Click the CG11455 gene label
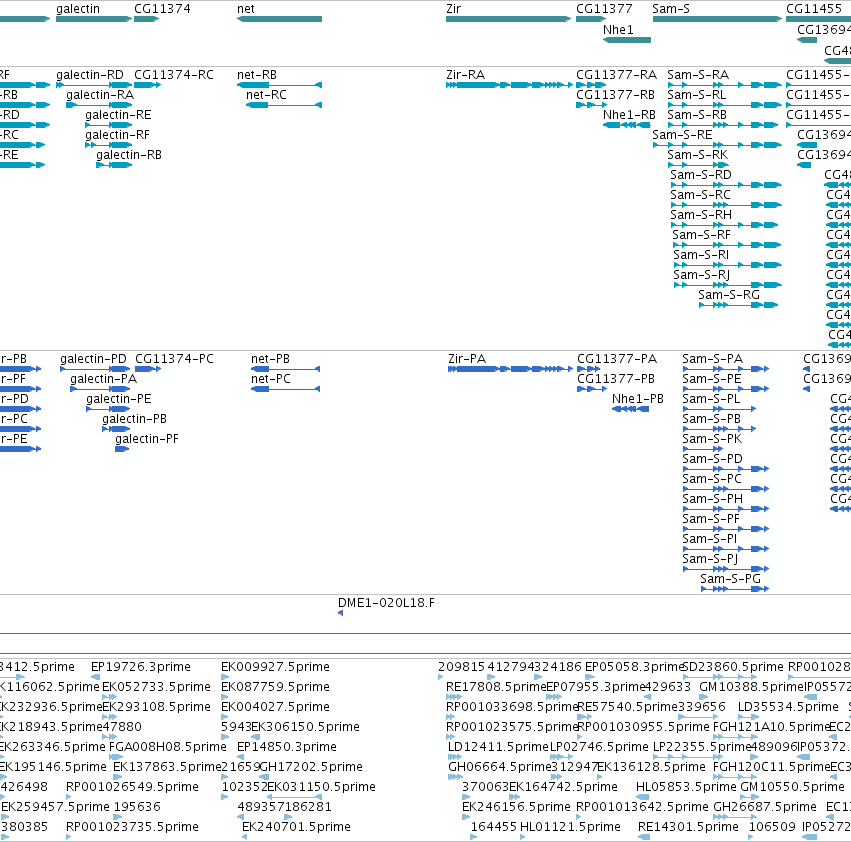Screen dimensions: 851x842 [814, 9]
